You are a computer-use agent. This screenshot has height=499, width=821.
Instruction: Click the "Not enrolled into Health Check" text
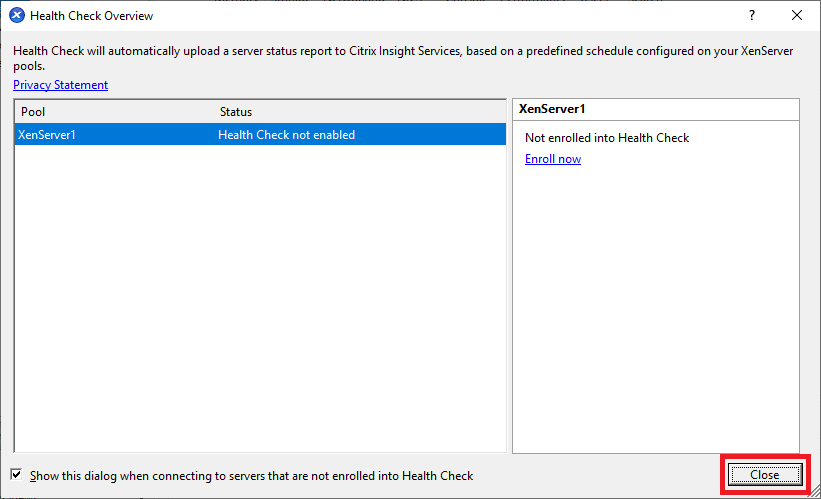pyautogui.click(x=607, y=138)
